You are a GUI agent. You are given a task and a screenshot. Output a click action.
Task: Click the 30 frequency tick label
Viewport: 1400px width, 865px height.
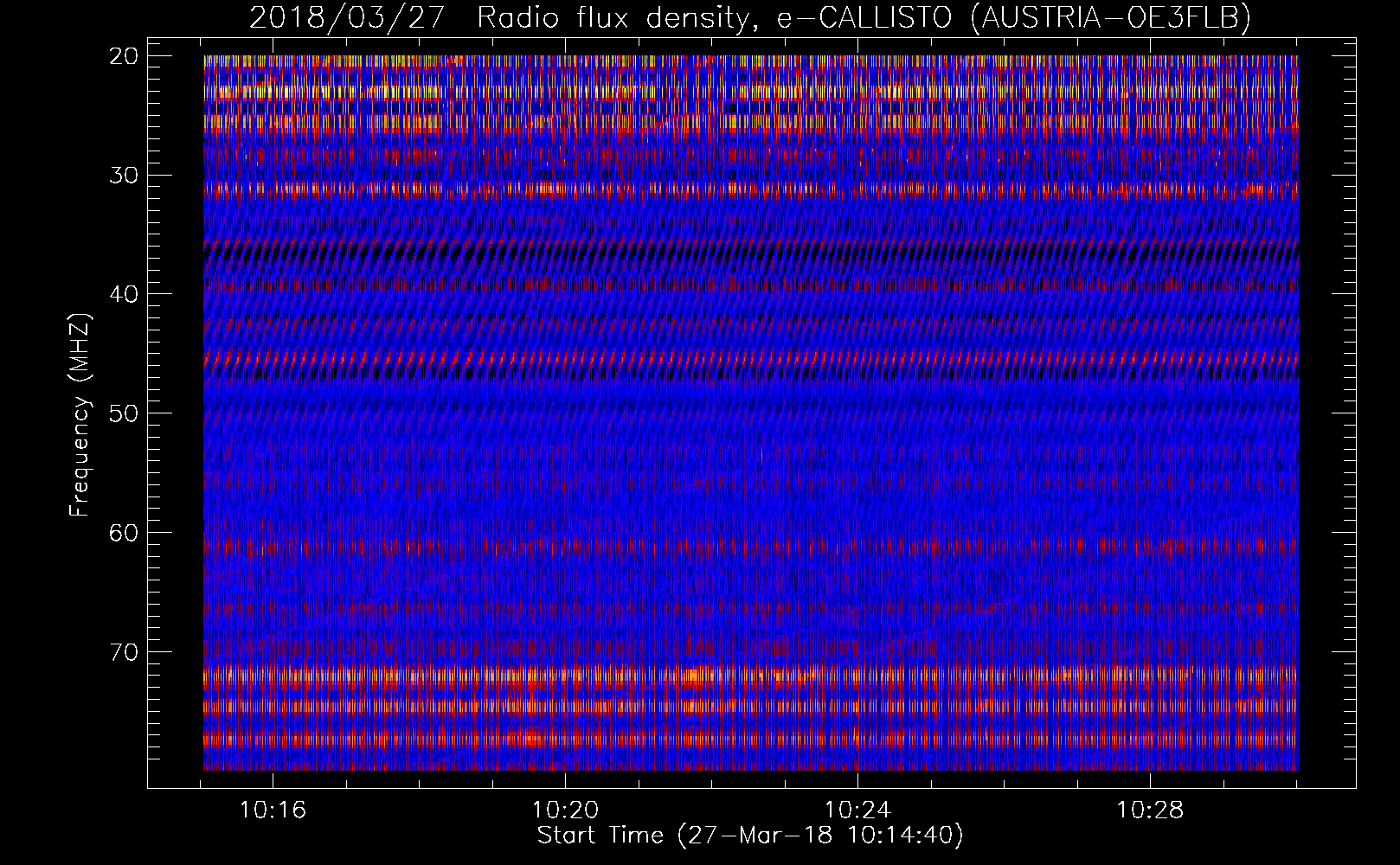[x=124, y=175]
